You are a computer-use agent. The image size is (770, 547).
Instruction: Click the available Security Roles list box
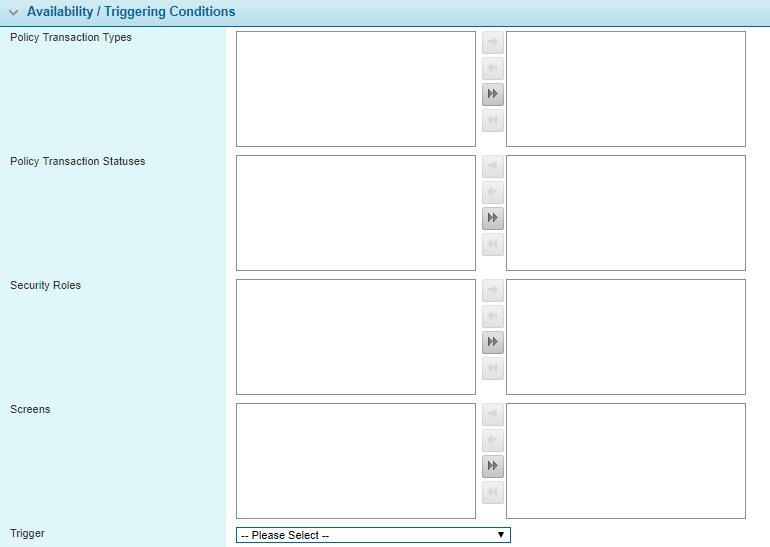355,337
